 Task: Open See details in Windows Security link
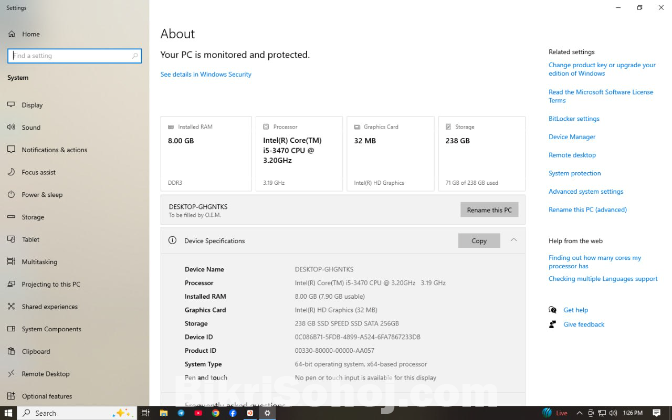(206, 74)
